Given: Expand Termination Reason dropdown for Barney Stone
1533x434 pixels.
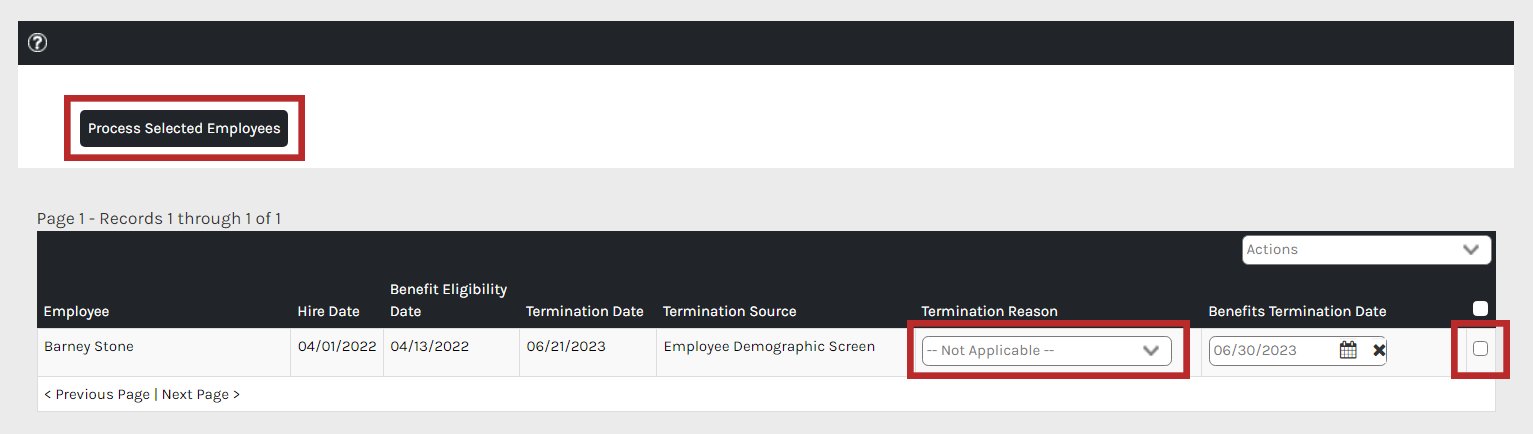Looking at the screenshot, I should click(x=1046, y=350).
